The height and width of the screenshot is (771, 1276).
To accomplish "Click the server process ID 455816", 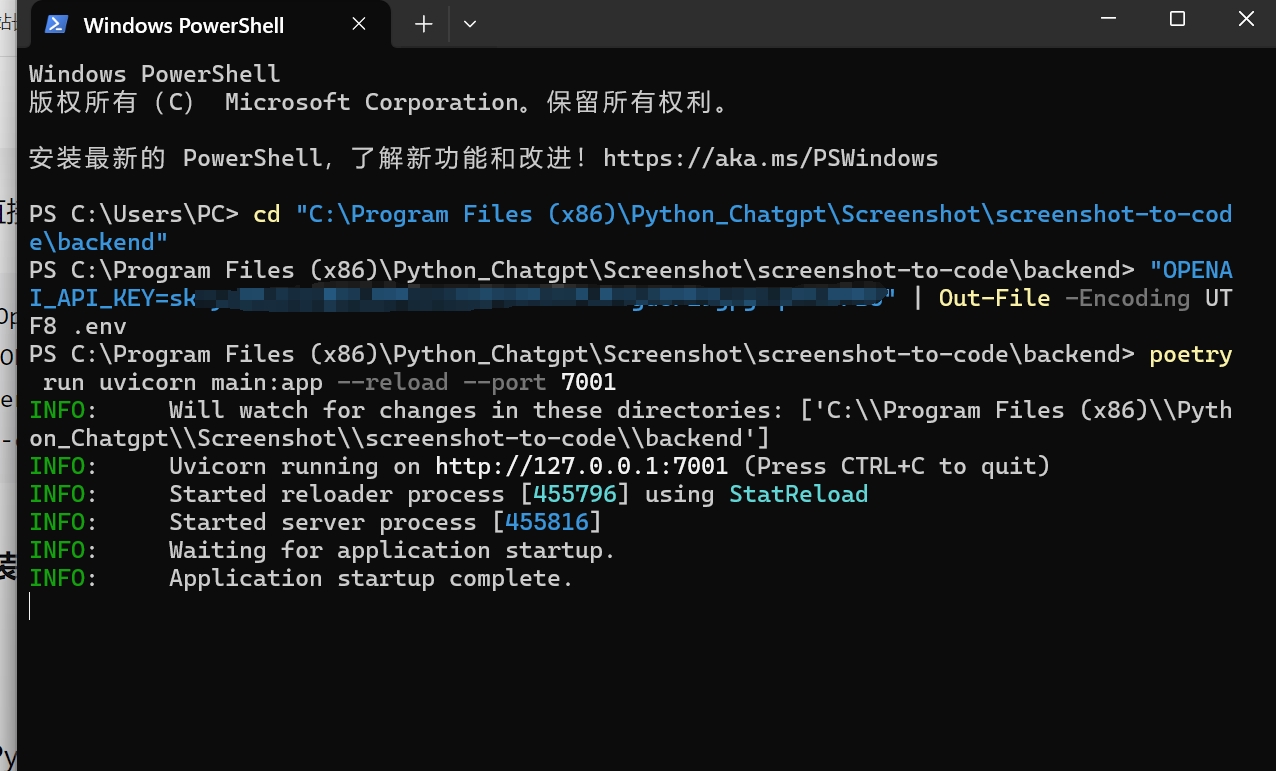I will [548, 521].
